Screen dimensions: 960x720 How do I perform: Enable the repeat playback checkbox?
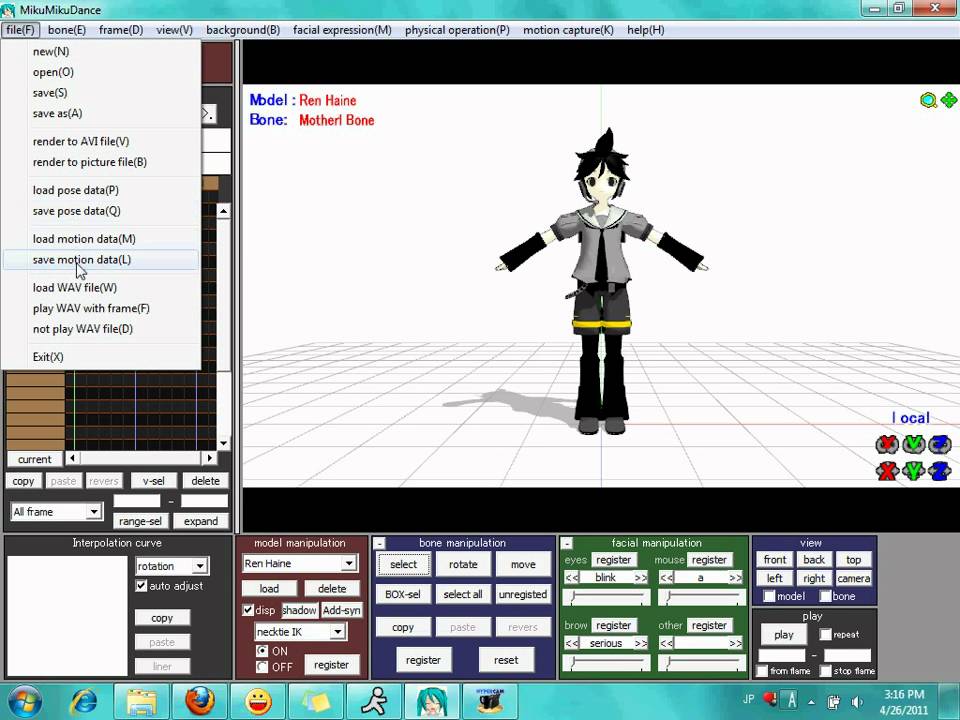(826, 634)
